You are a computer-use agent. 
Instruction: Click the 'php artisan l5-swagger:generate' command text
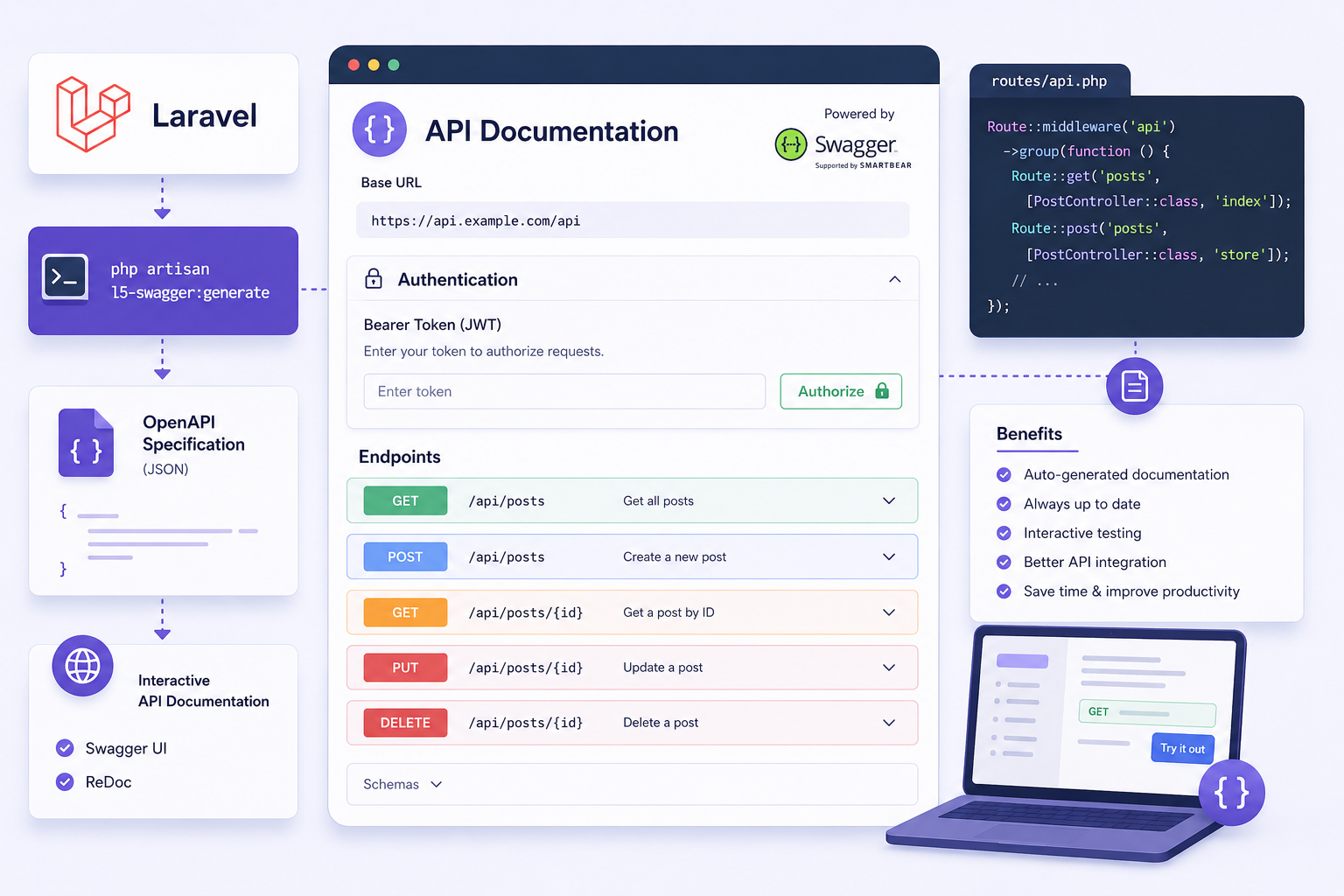[190, 281]
